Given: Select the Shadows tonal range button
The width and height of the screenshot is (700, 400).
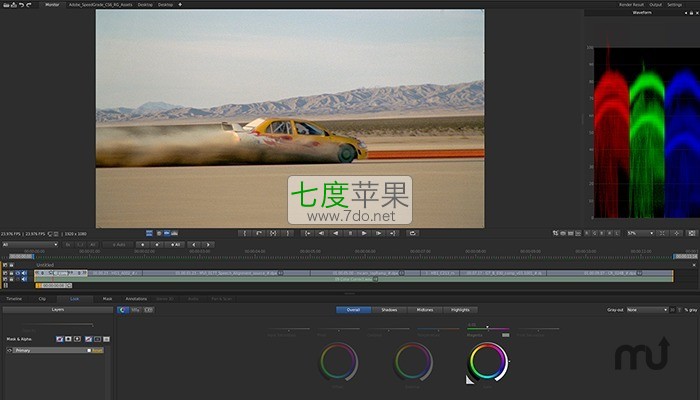Looking at the screenshot, I should pyautogui.click(x=389, y=310).
